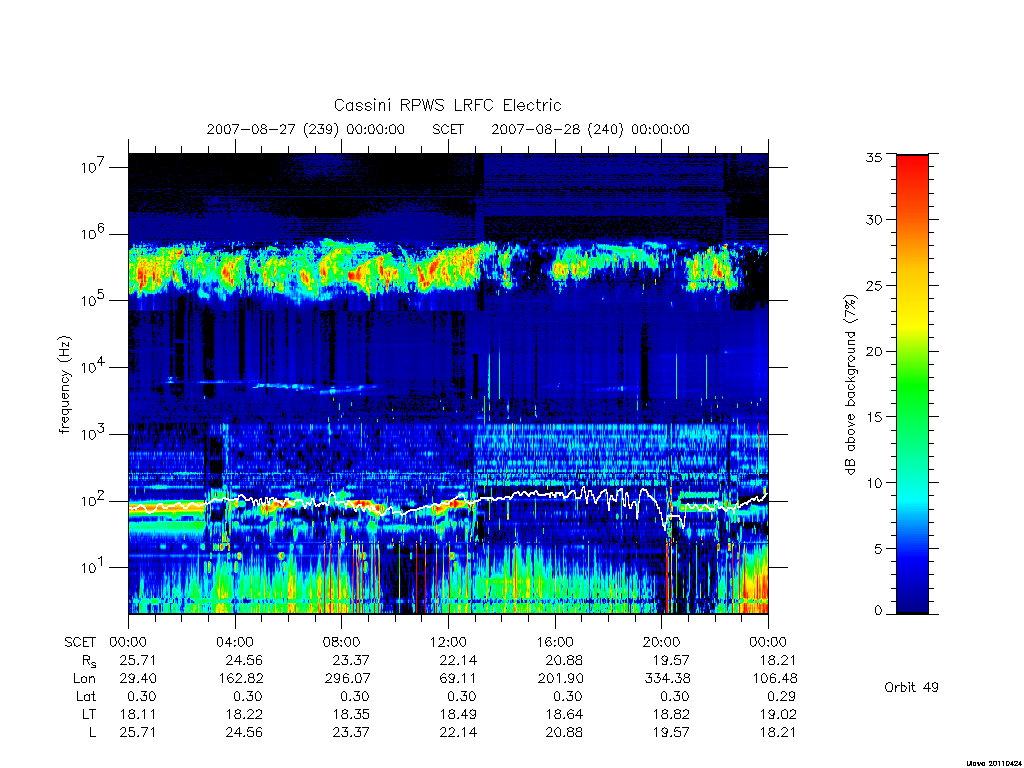Click the 25 label on color scale
The height and width of the screenshot is (768, 1024).
[874, 286]
